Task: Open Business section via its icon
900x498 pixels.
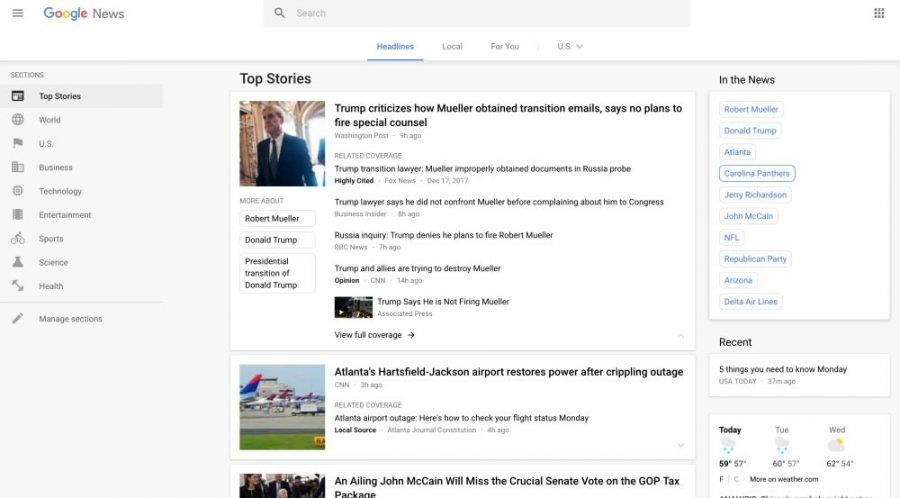Action: (x=17, y=168)
